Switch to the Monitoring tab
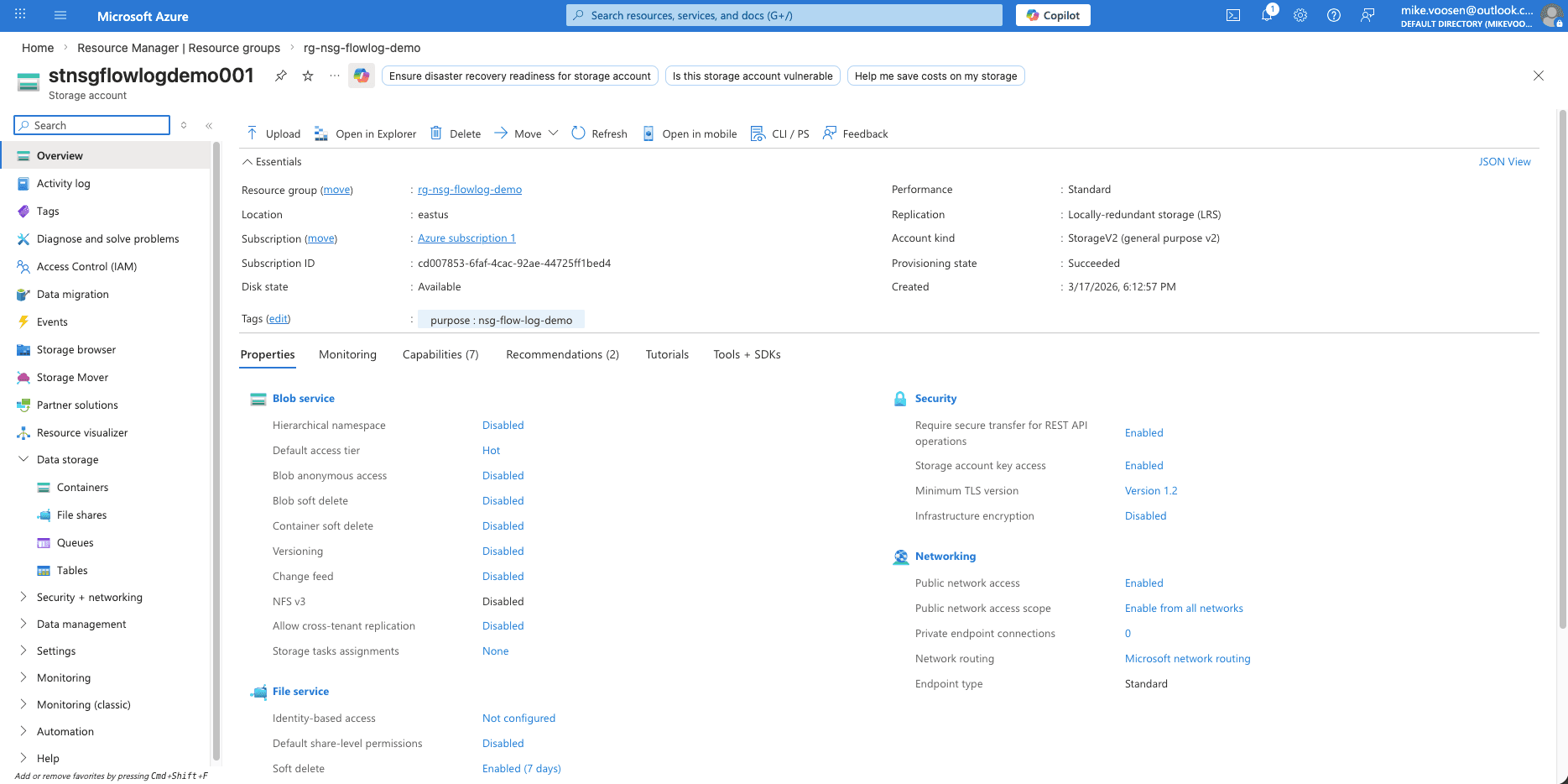This screenshot has width=1568, height=784. (x=347, y=353)
